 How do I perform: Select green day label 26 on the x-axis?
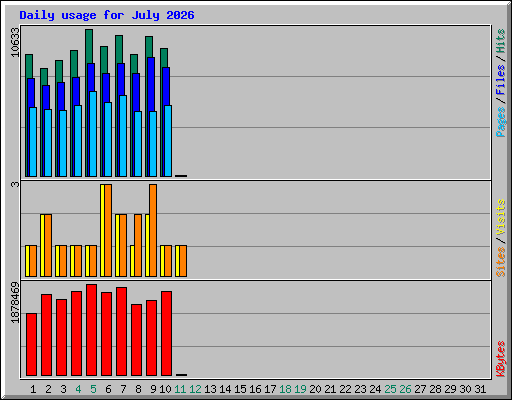coord(405,389)
